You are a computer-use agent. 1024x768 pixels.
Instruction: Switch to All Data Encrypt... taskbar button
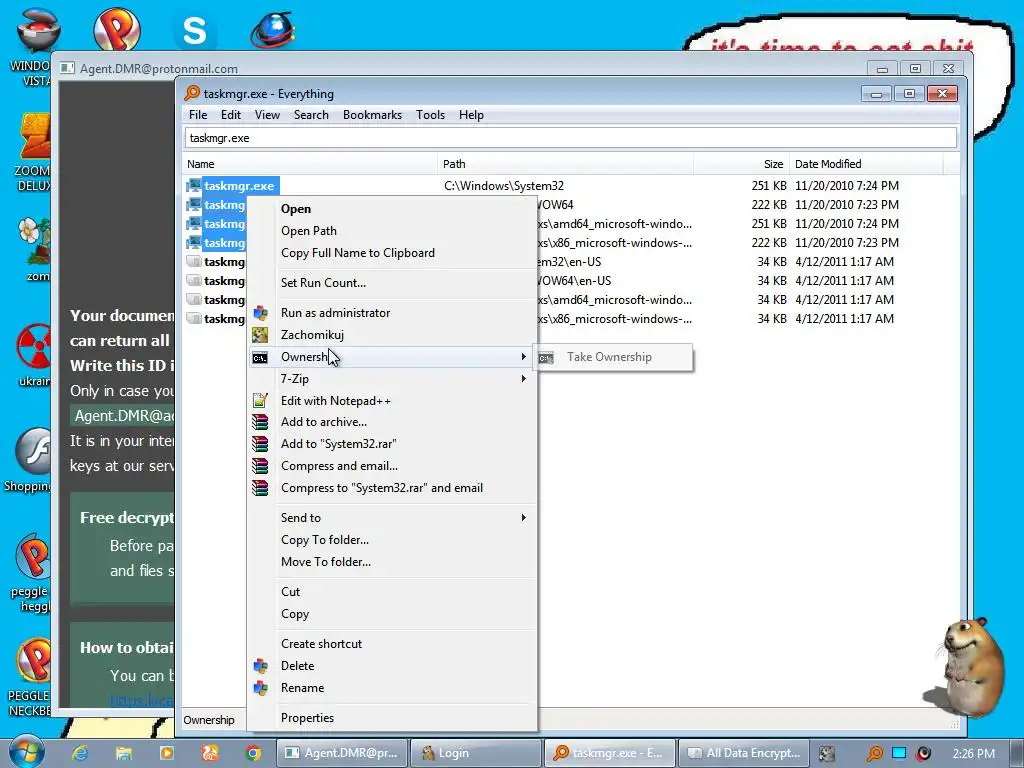(744, 753)
